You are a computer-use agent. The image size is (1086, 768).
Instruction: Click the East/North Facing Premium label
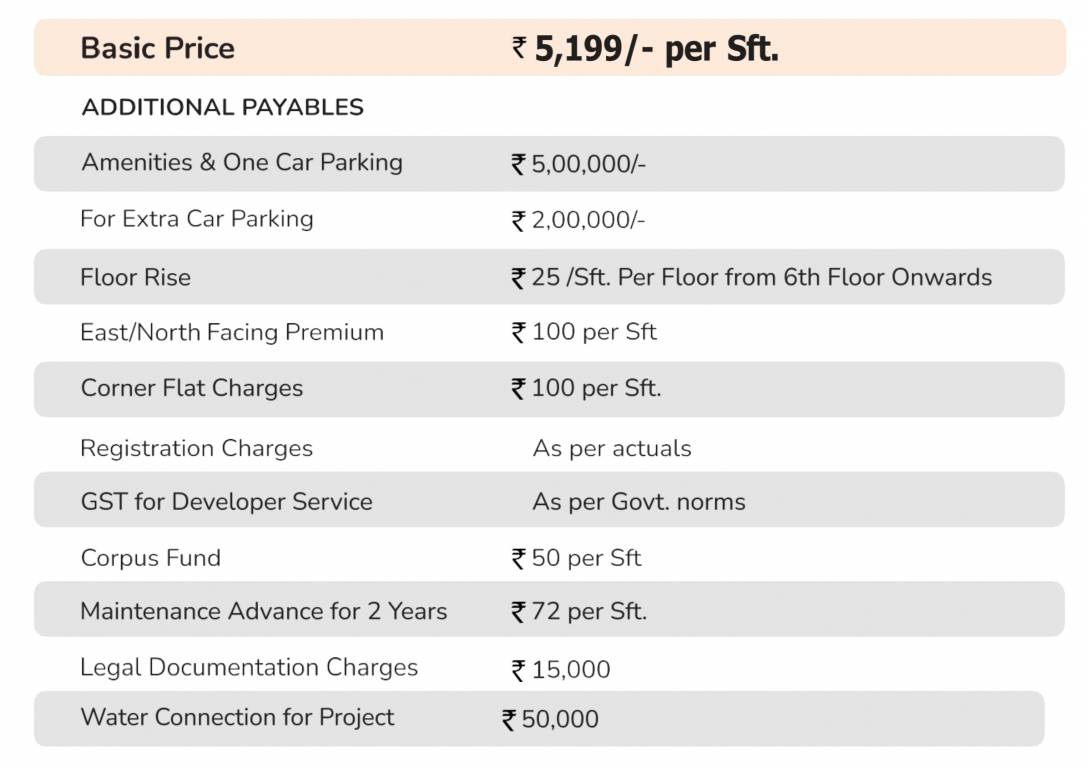click(231, 332)
